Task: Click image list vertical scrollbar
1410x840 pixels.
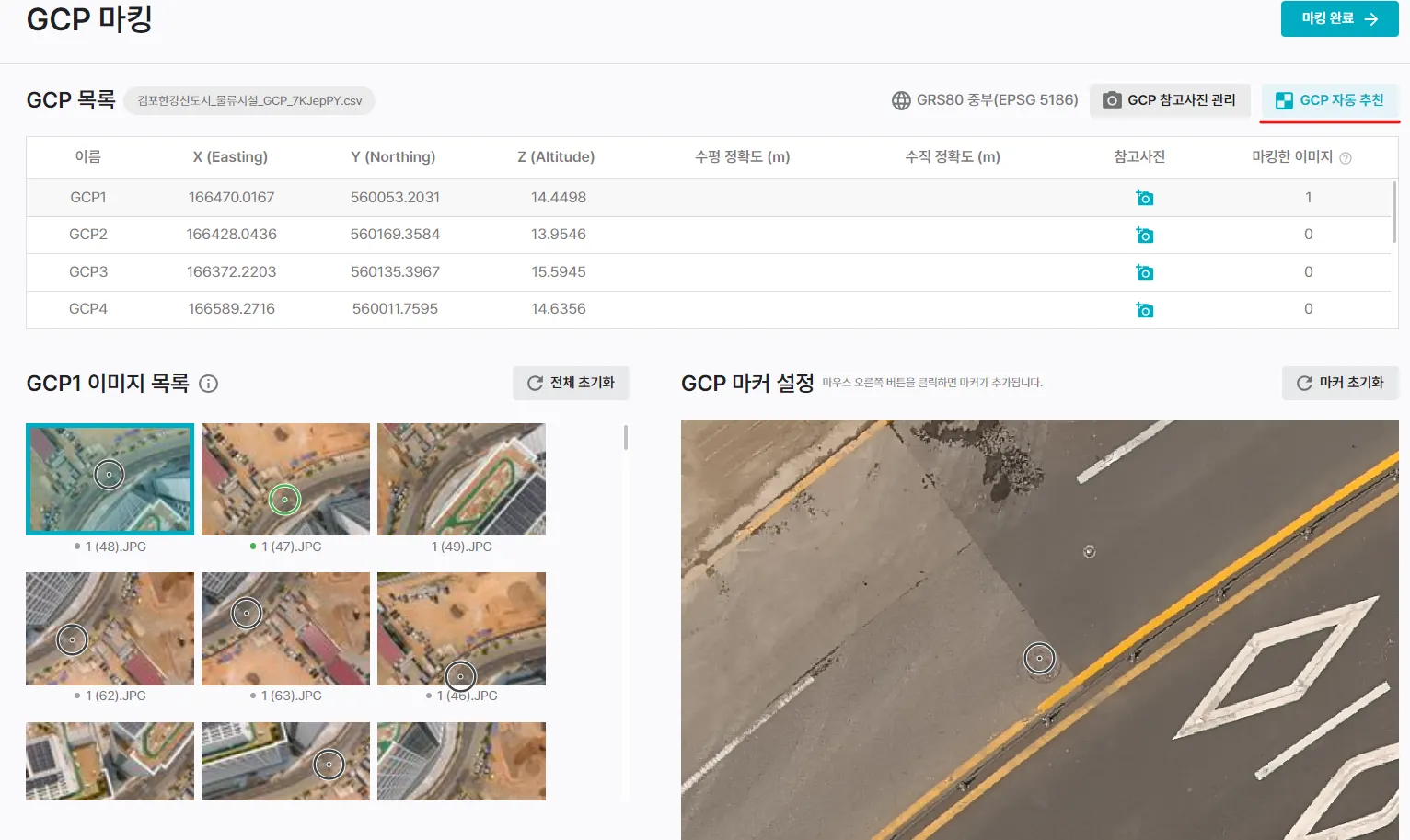Action: coord(626,438)
